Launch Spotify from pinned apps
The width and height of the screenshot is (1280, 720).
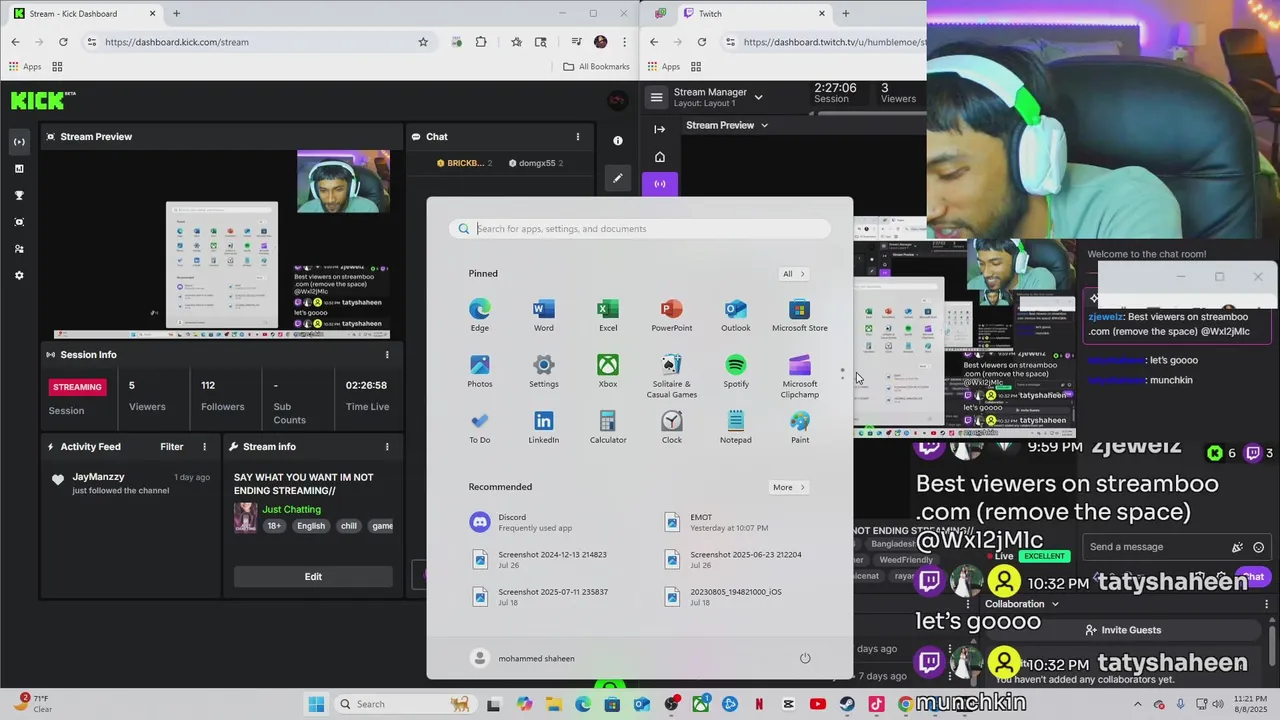[x=735, y=370]
